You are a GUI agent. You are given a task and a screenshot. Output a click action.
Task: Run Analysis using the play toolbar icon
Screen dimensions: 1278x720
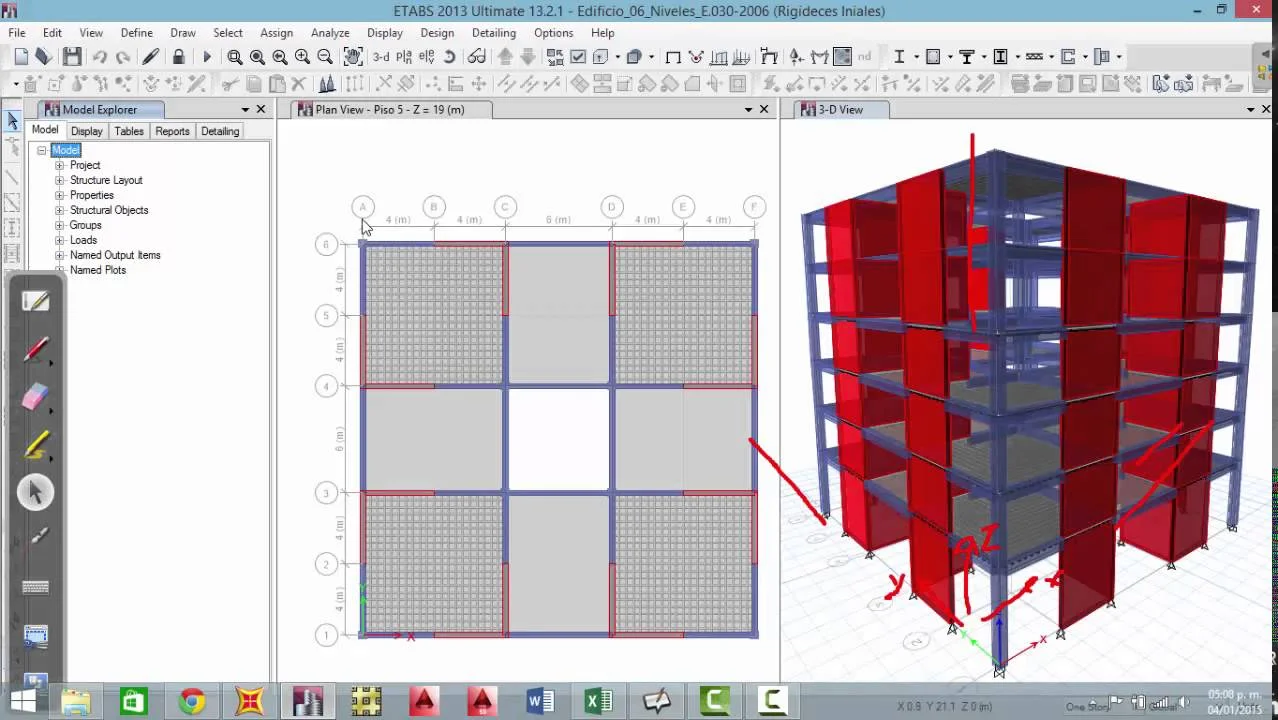206,57
